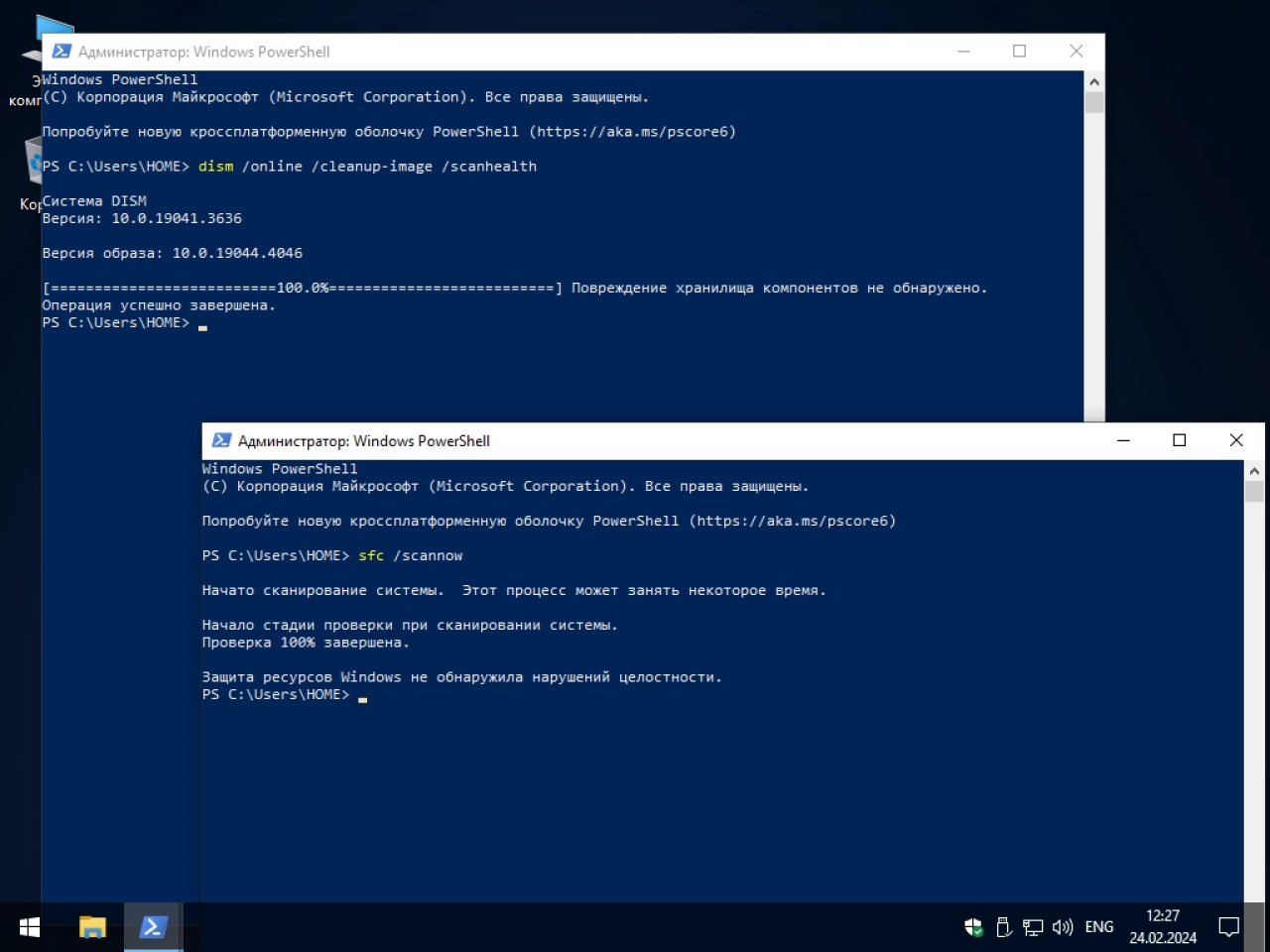The image size is (1270, 952).
Task: Close the back PowerShell window
Action: 1076,52
